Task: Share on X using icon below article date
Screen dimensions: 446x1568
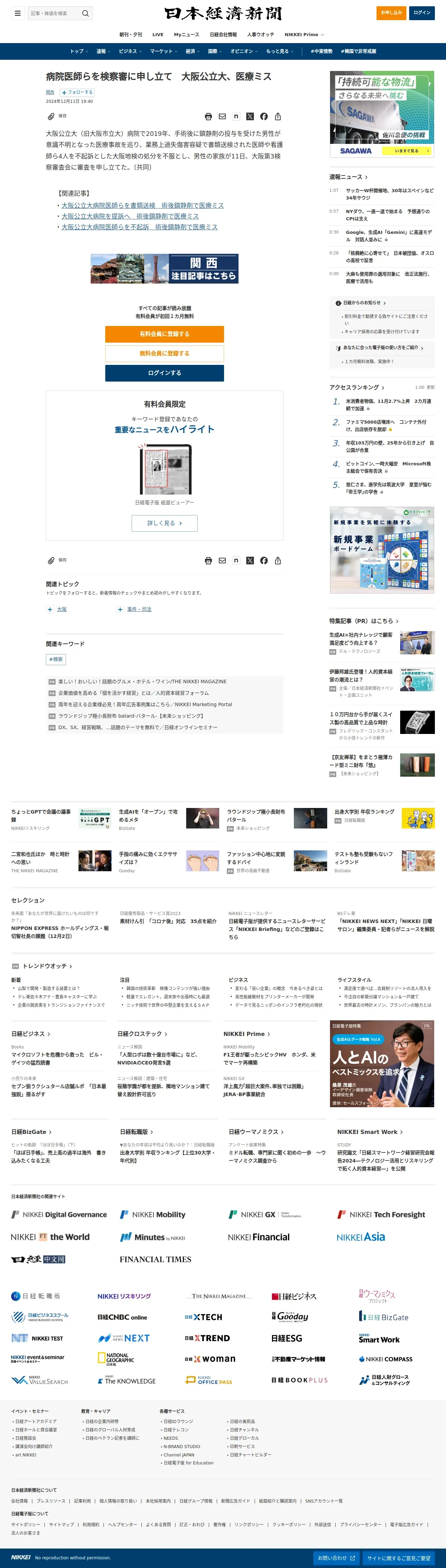Action: [x=250, y=116]
